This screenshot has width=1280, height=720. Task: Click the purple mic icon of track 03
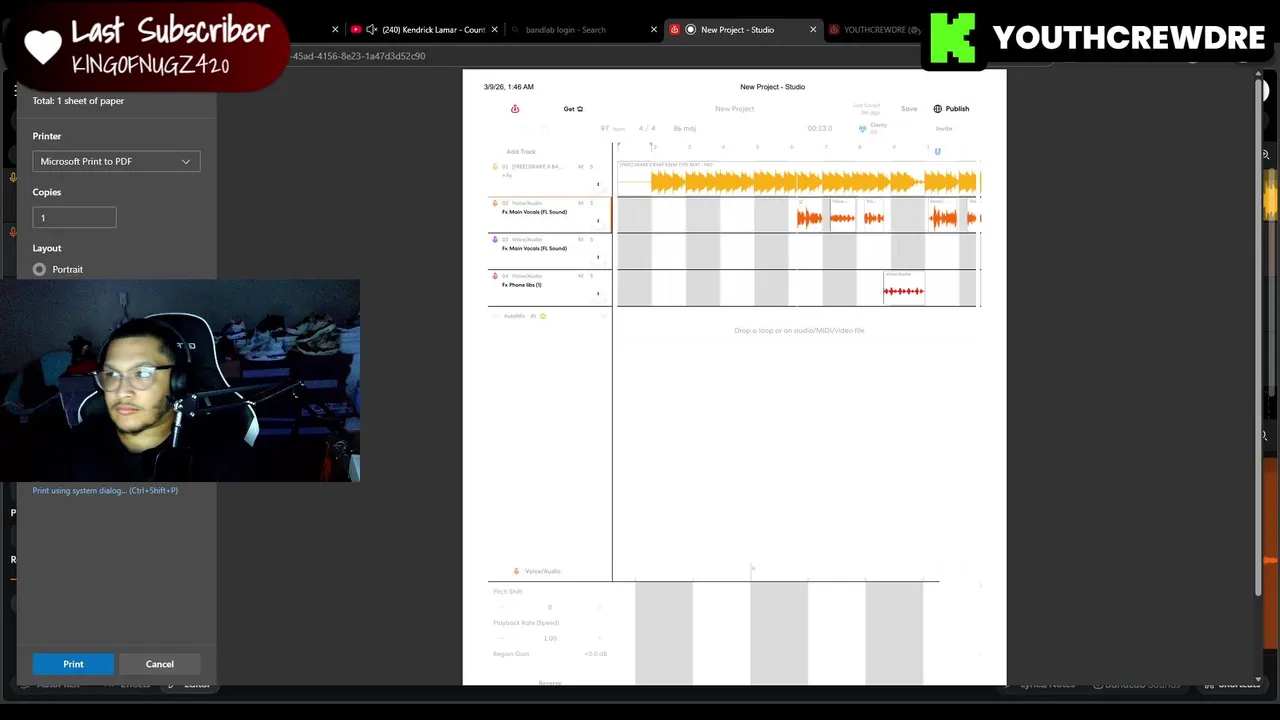(495, 240)
